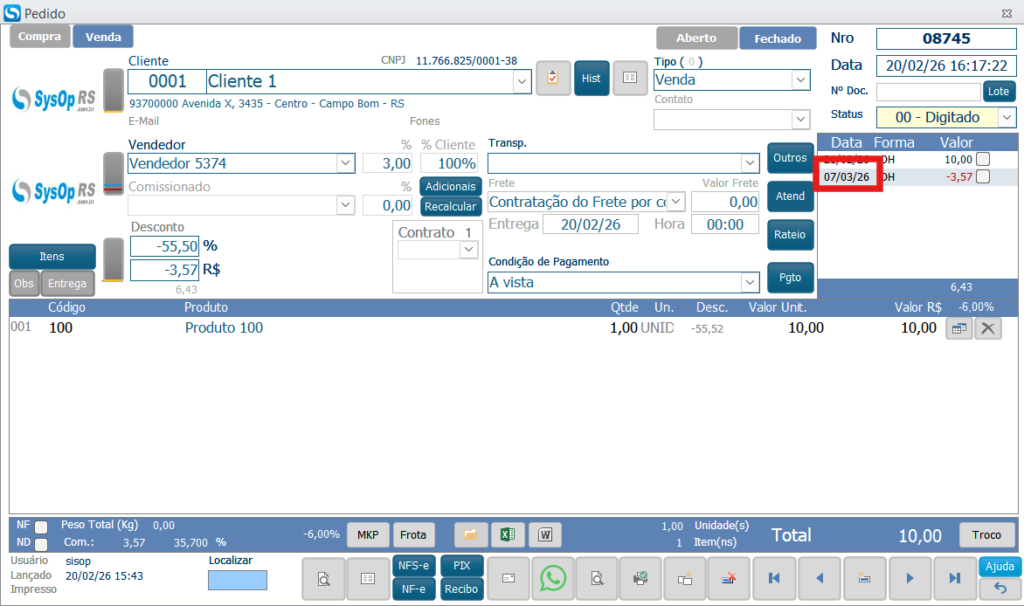Toggle the ND checkbox
The width and height of the screenshot is (1024, 606).
coord(41,544)
